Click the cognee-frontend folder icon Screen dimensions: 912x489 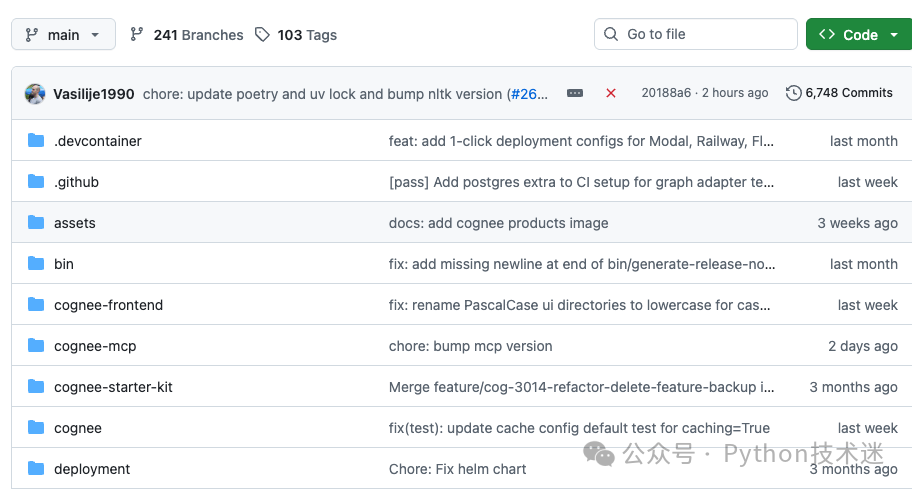[x=36, y=305]
